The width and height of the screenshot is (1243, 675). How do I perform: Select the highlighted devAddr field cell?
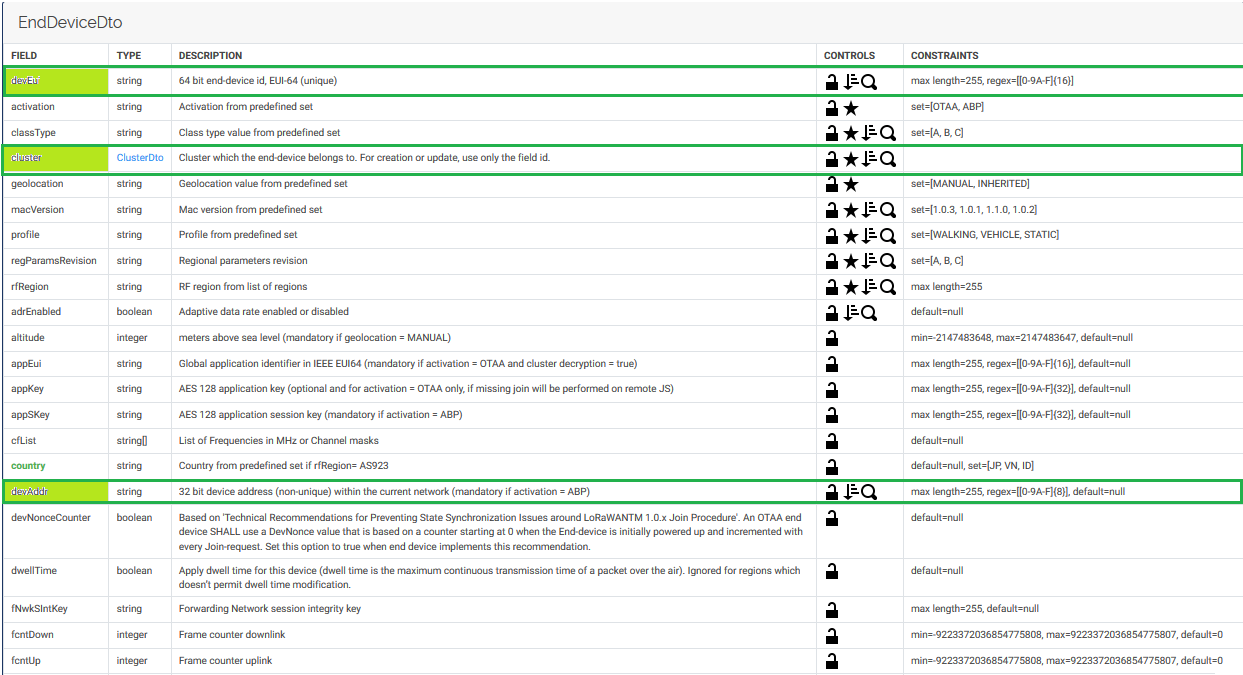tap(57, 492)
